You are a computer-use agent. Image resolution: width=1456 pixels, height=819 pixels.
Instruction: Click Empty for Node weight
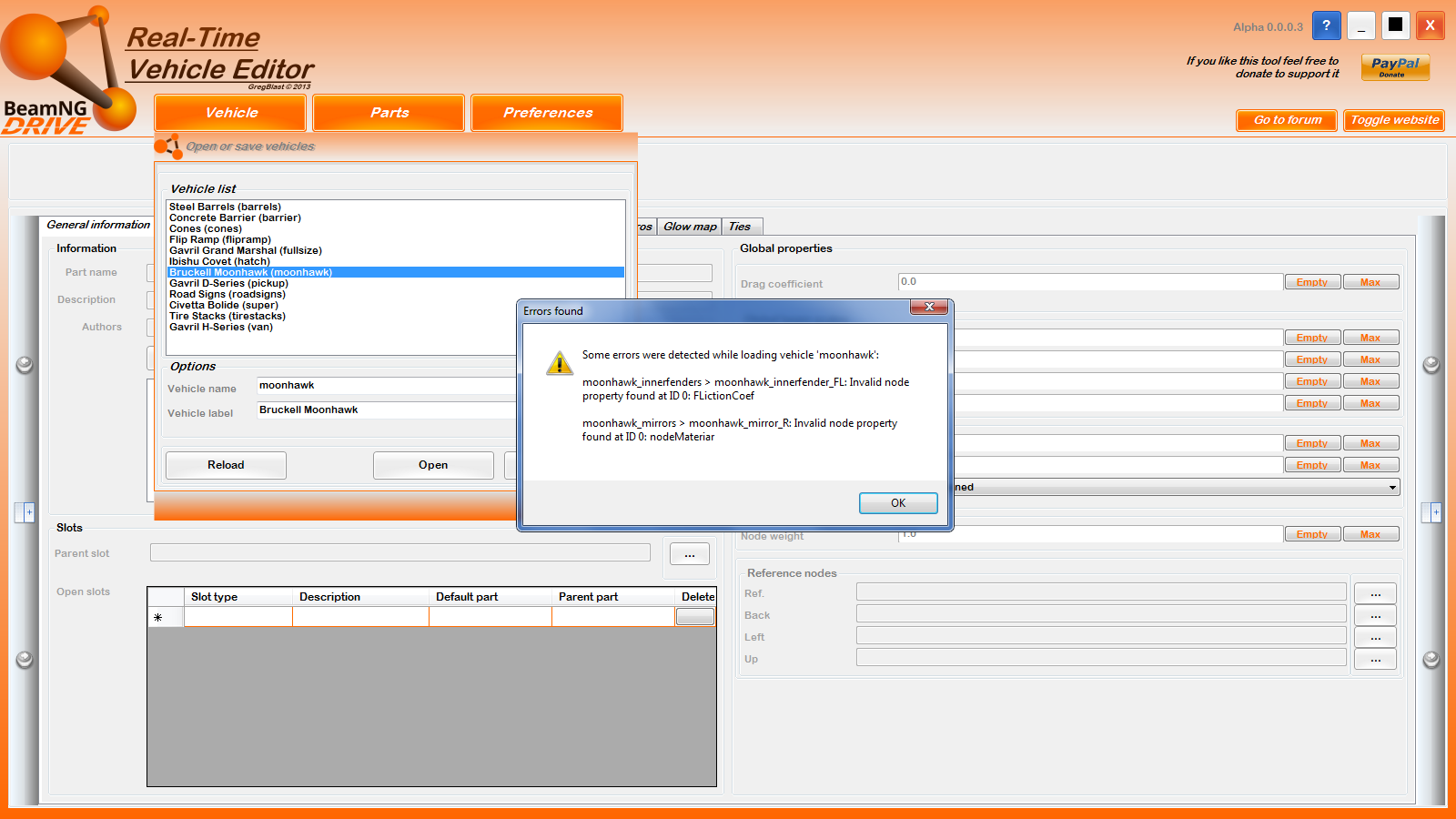(1312, 534)
